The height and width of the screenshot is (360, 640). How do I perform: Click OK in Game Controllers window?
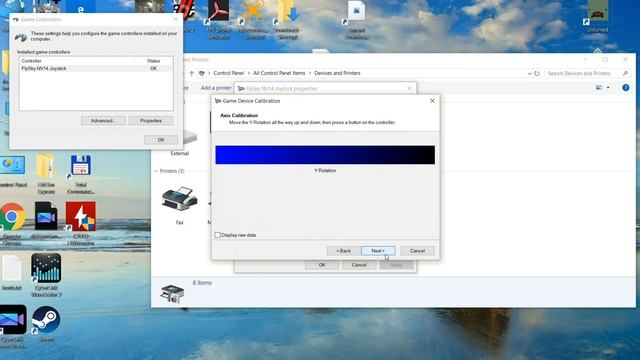coord(161,140)
